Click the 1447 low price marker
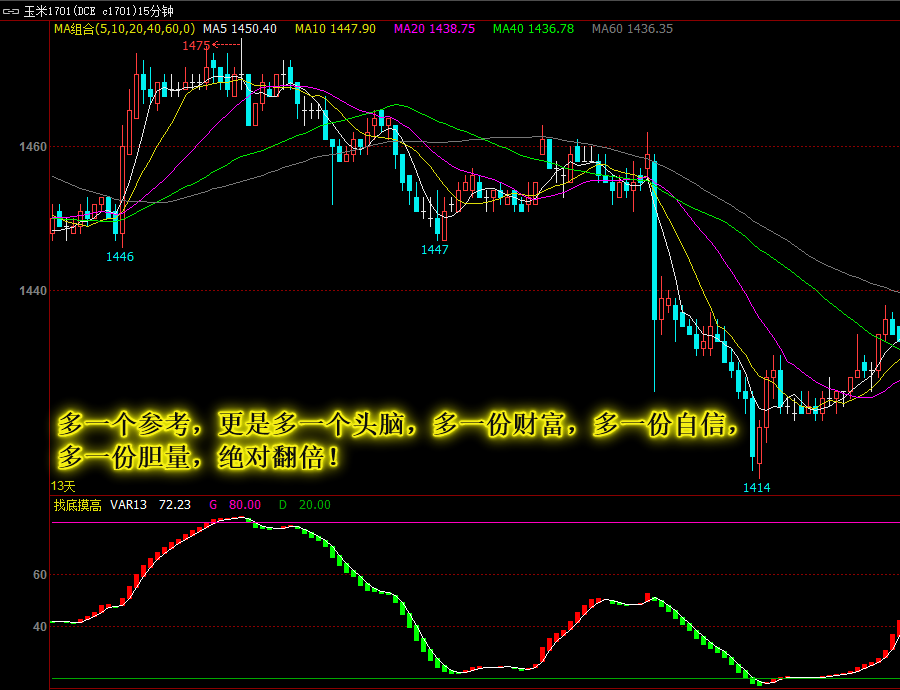Screen dimensions: 900x690 pos(435,249)
